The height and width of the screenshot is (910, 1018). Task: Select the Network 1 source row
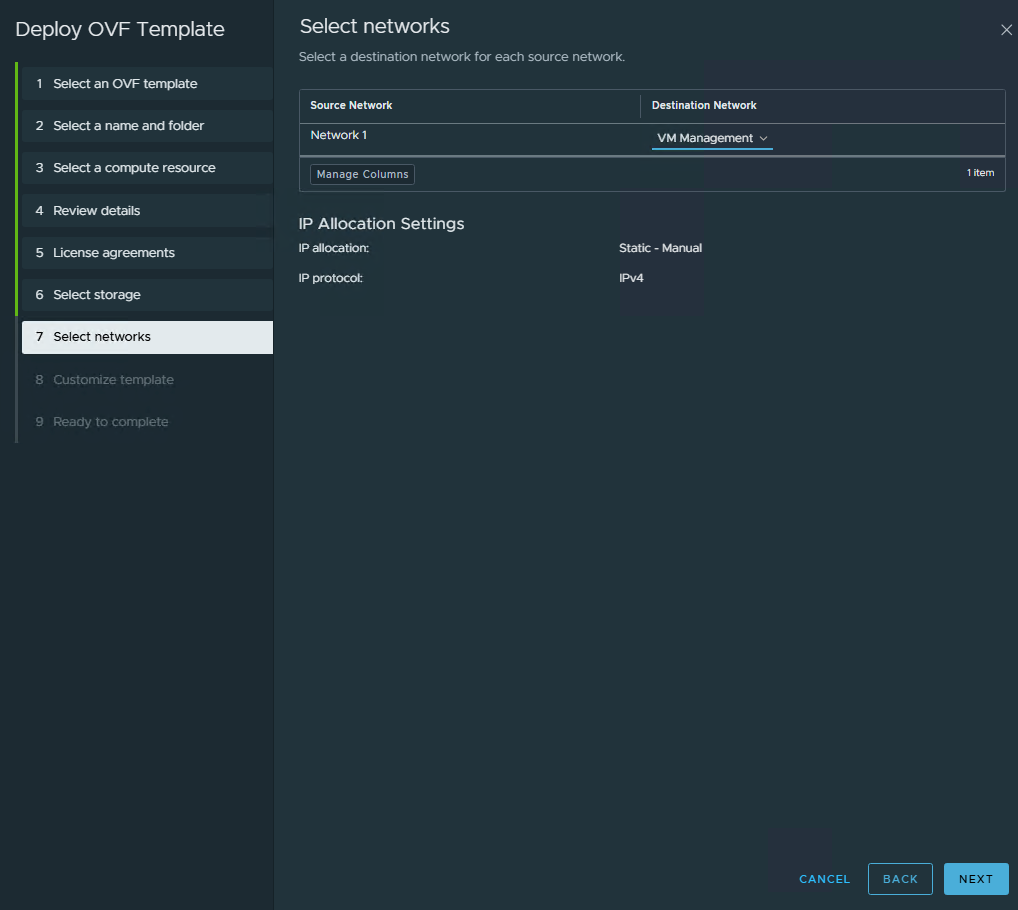coord(339,135)
